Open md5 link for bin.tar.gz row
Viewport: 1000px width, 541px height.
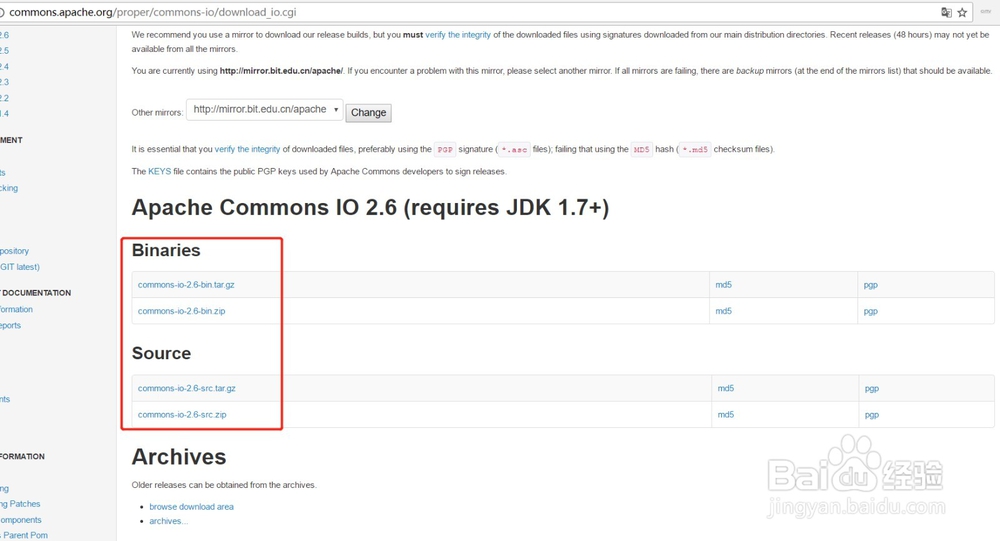(723, 285)
